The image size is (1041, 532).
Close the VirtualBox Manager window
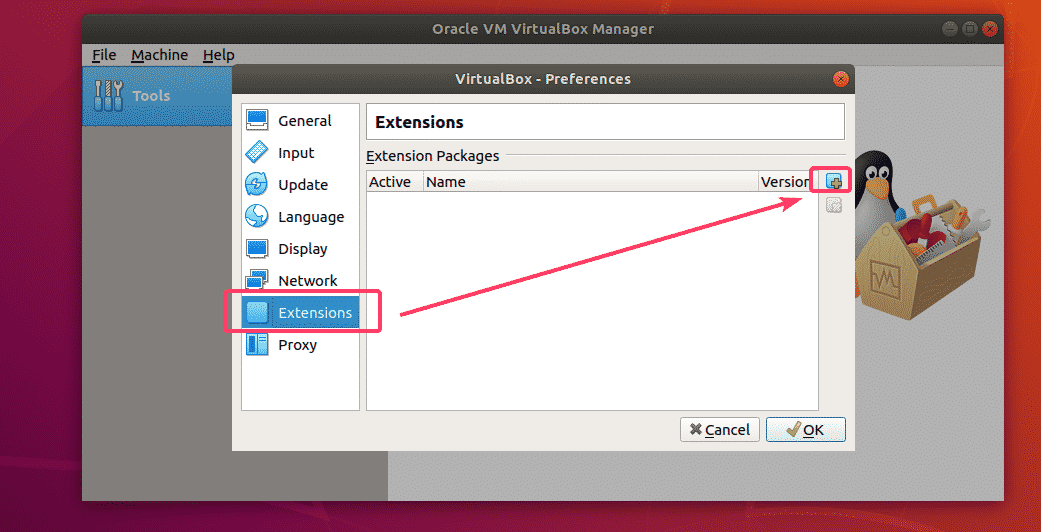tap(990, 29)
